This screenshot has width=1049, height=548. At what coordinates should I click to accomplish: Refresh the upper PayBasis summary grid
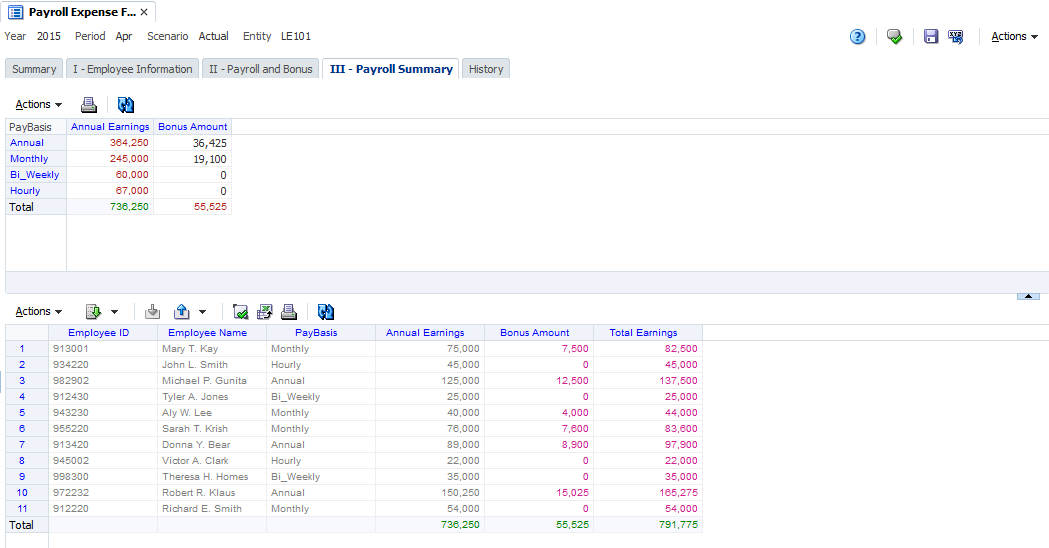(x=126, y=105)
